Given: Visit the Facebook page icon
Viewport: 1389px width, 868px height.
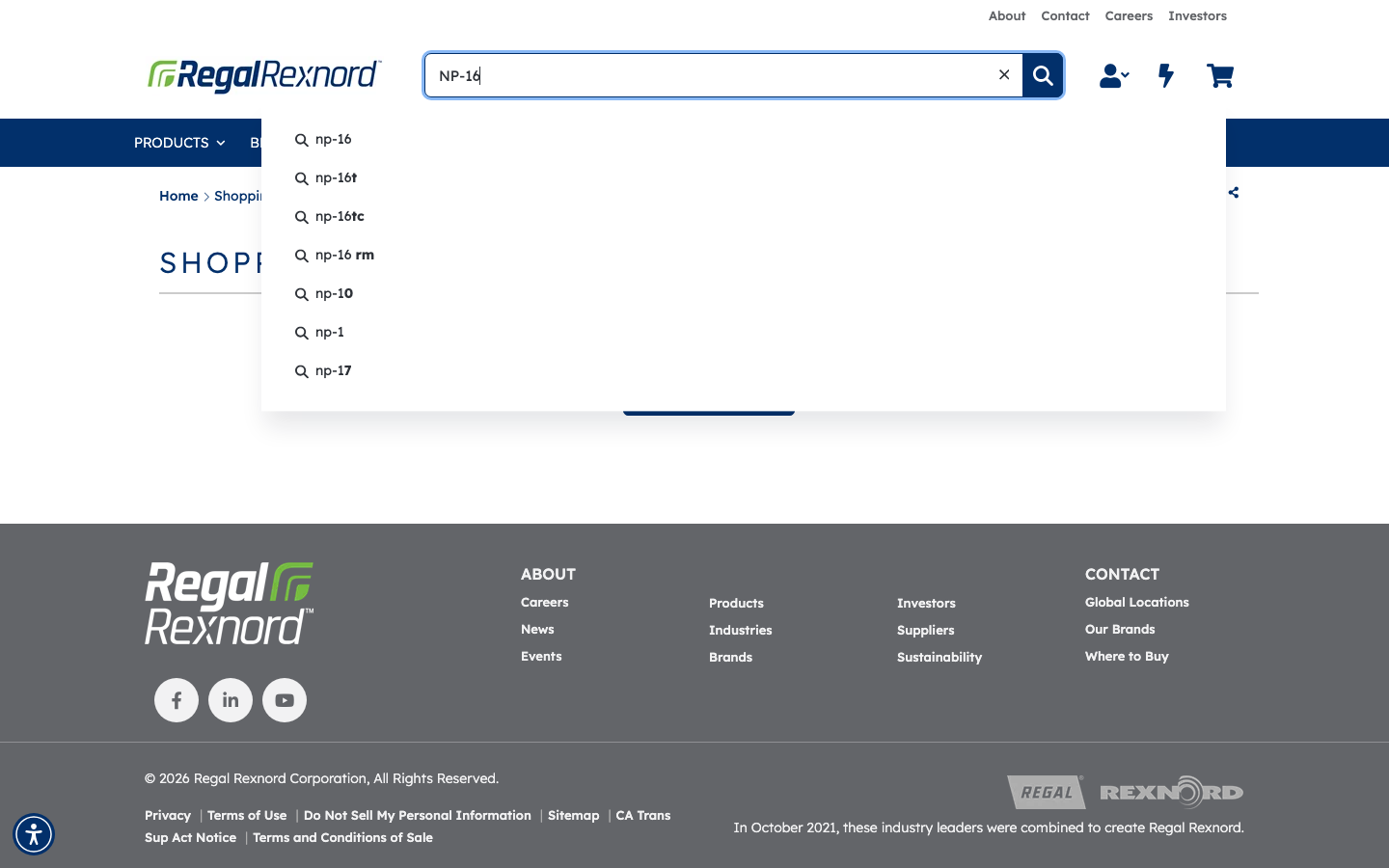Looking at the screenshot, I should [x=177, y=700].
